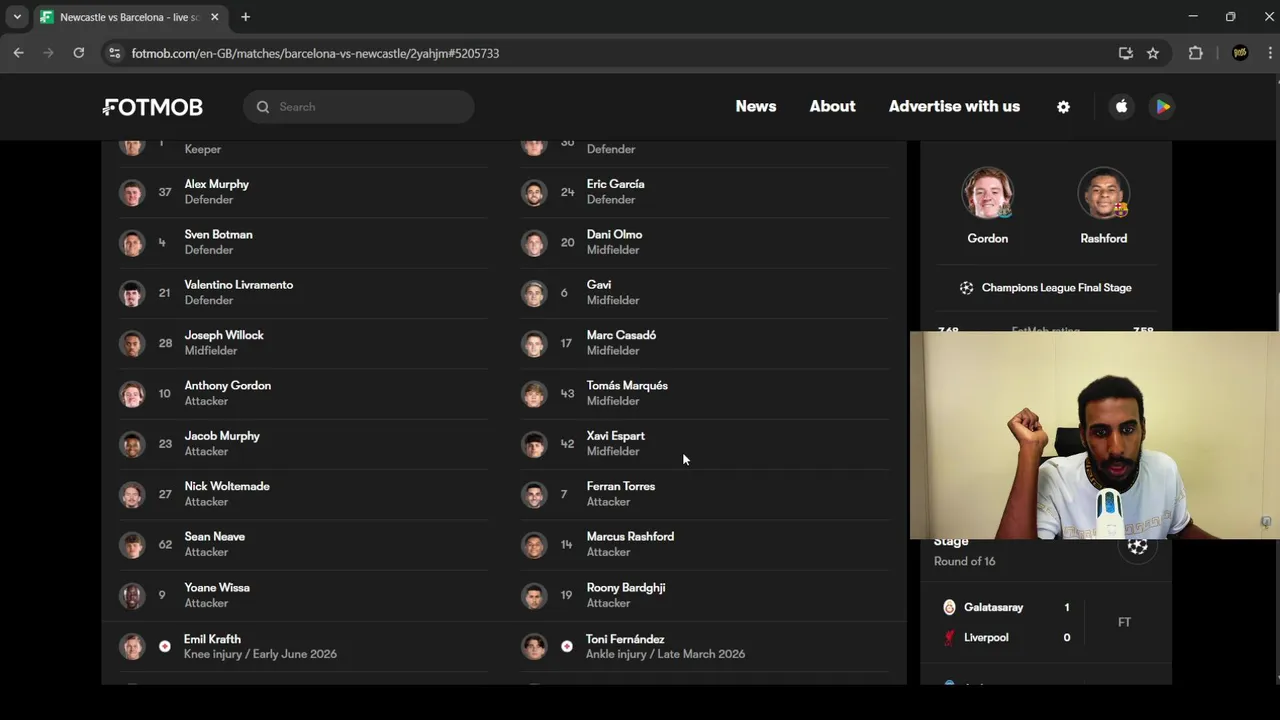
Task: Click the address bar URL
Action: click(x=315, y=53)
